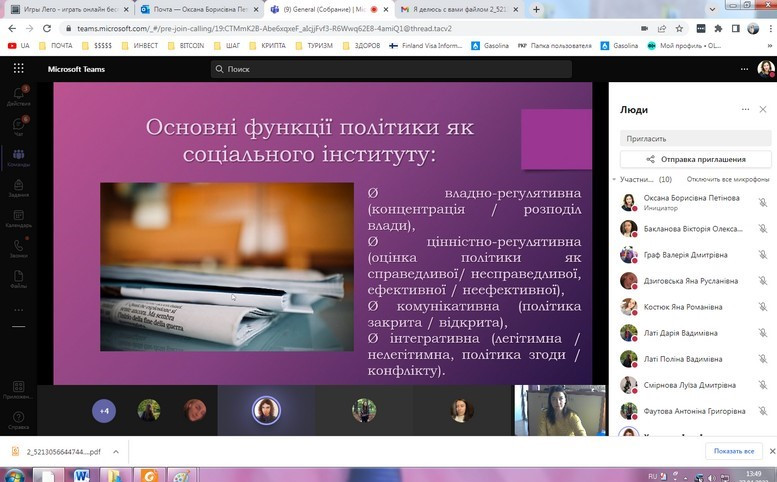The width and height of the screenshot is (777, 482).
Task: Open the ИНВЕСТ bookmark folder
Action: (140, 46)
